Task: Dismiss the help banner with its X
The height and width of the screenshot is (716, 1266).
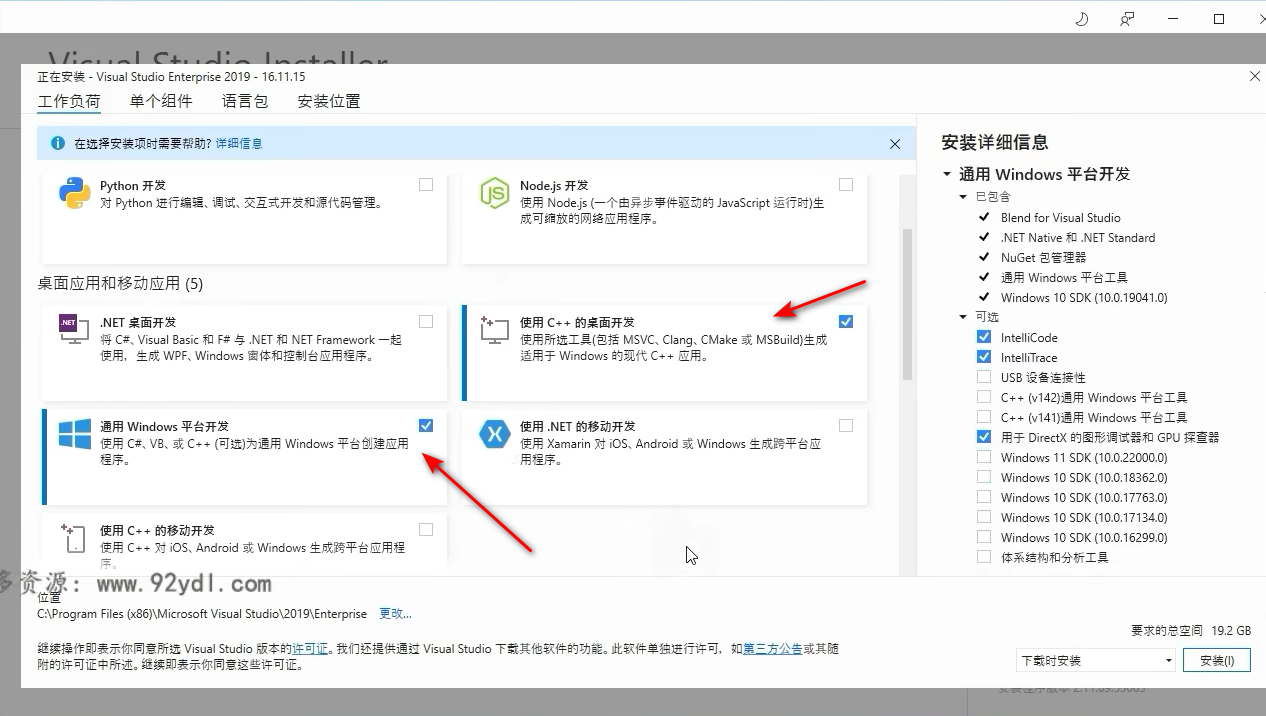Action: [895, 144]
